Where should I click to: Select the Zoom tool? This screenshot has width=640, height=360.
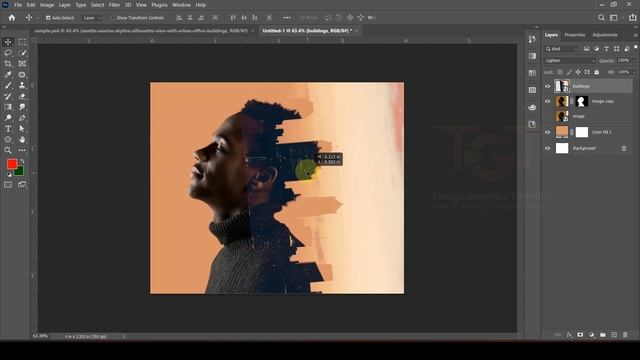click(x=8, y=150)
